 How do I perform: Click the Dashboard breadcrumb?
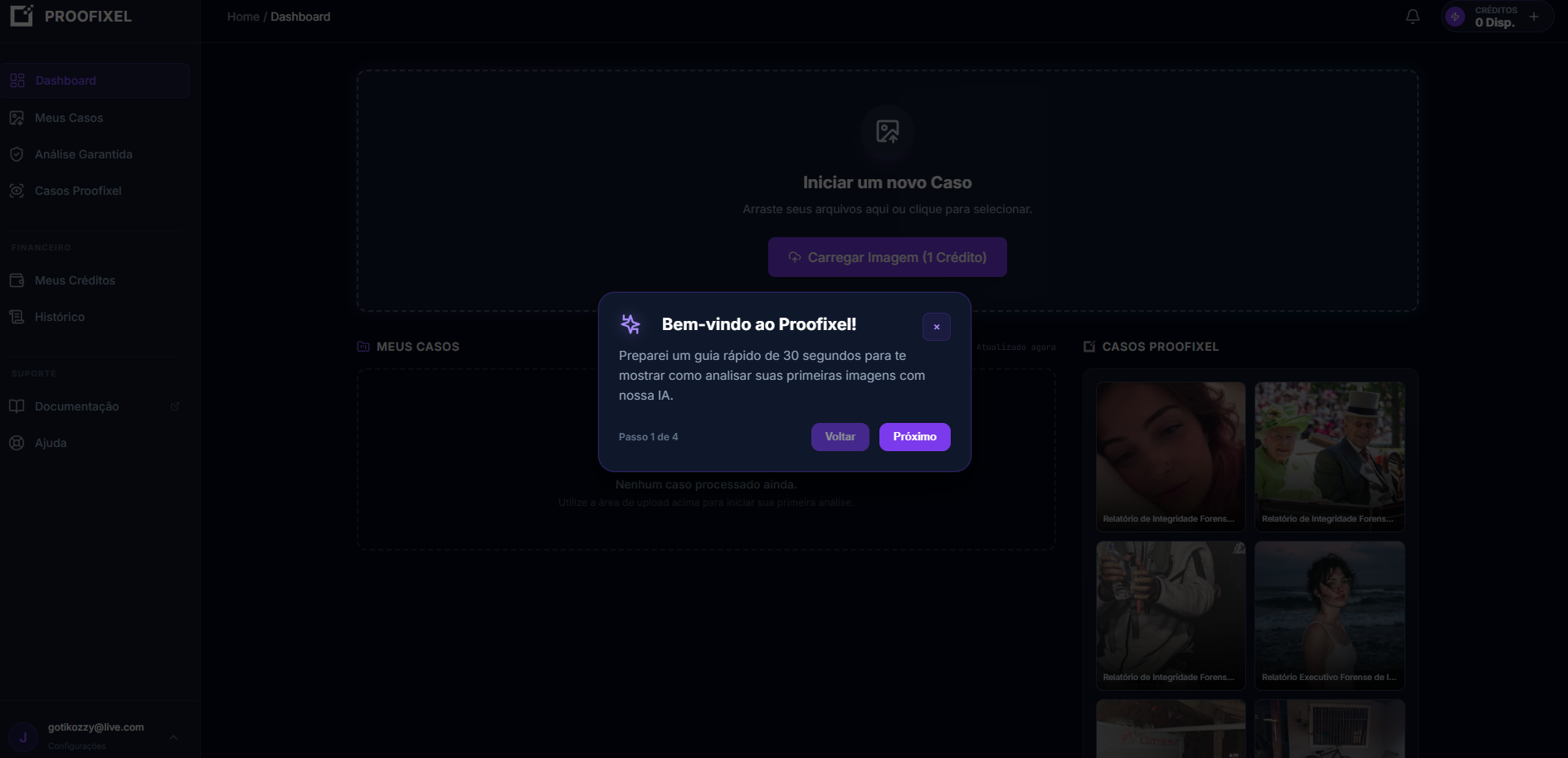300,17
